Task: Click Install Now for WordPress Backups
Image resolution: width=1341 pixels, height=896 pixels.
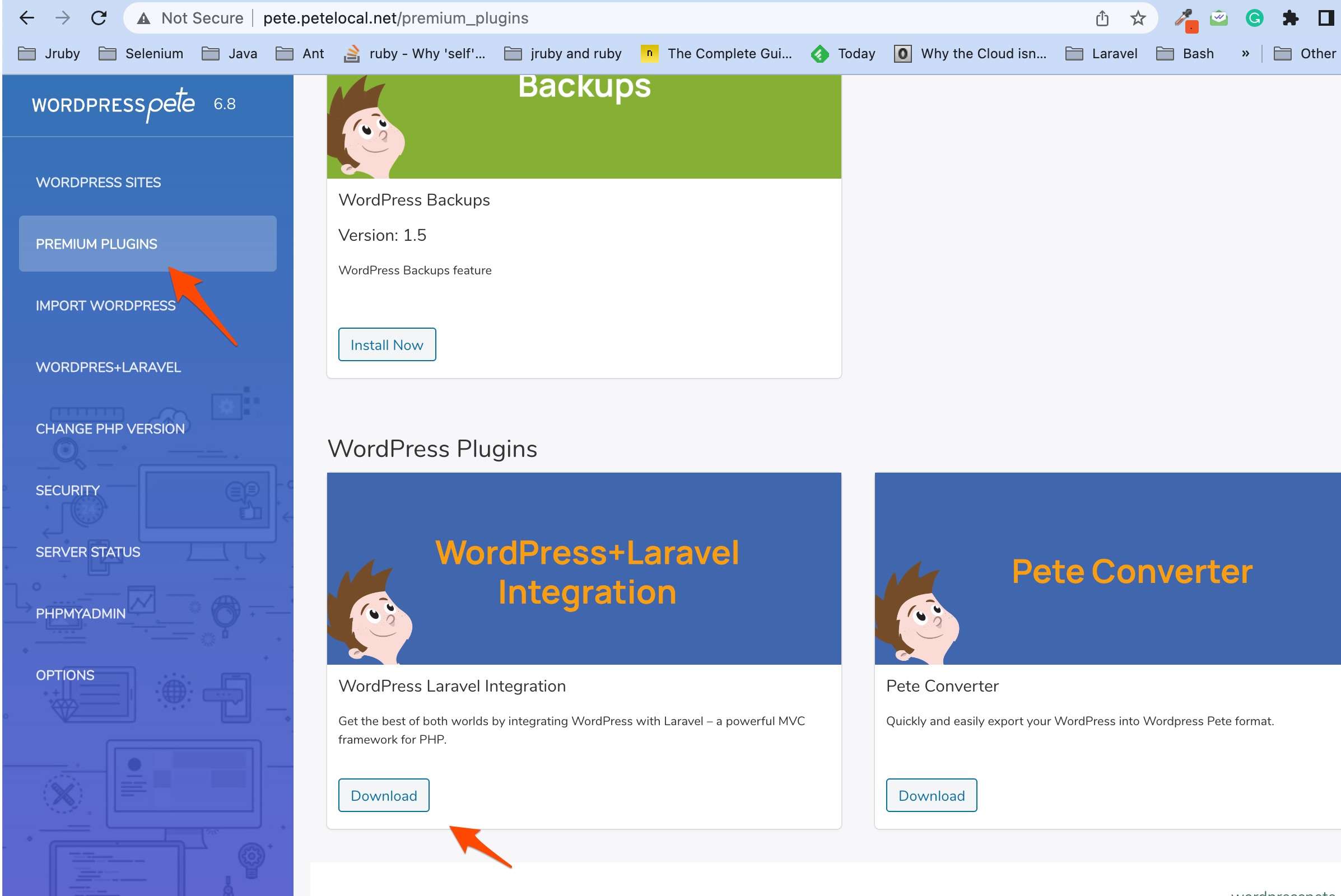Action: [387, 344]
